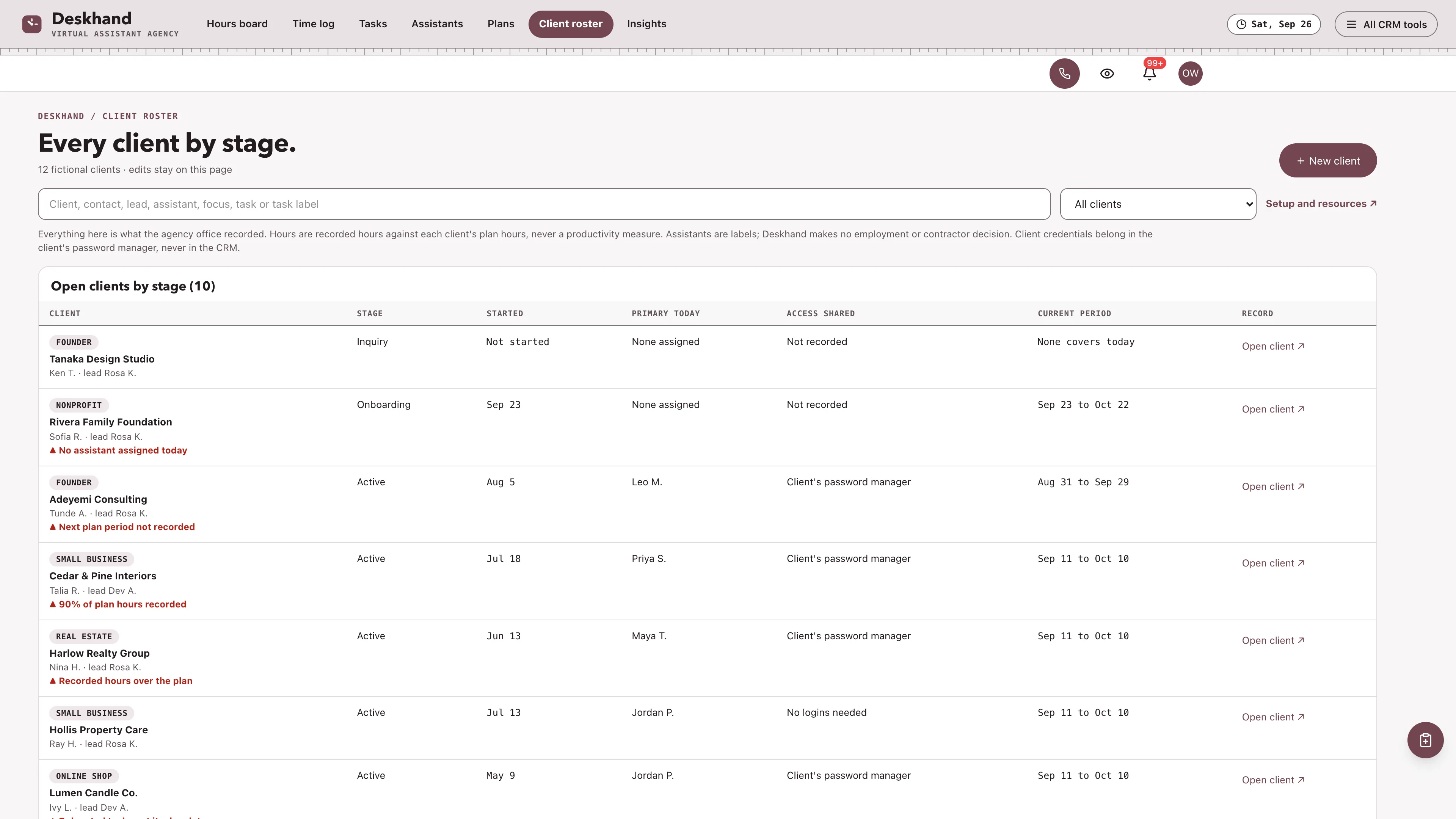Screen dimensions: 1456x819
Task: Click the Hollis Property Care client name
Action: [x=98, y=730]
